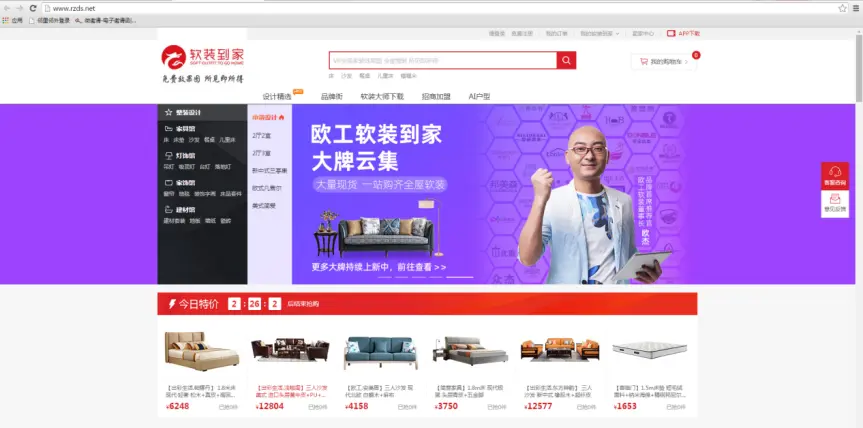Screen dimensions: 863x428
Task: Click 儿童床 under the 家具馆 sidebar category
Action: pyautogui.click(x=227, y=140)
